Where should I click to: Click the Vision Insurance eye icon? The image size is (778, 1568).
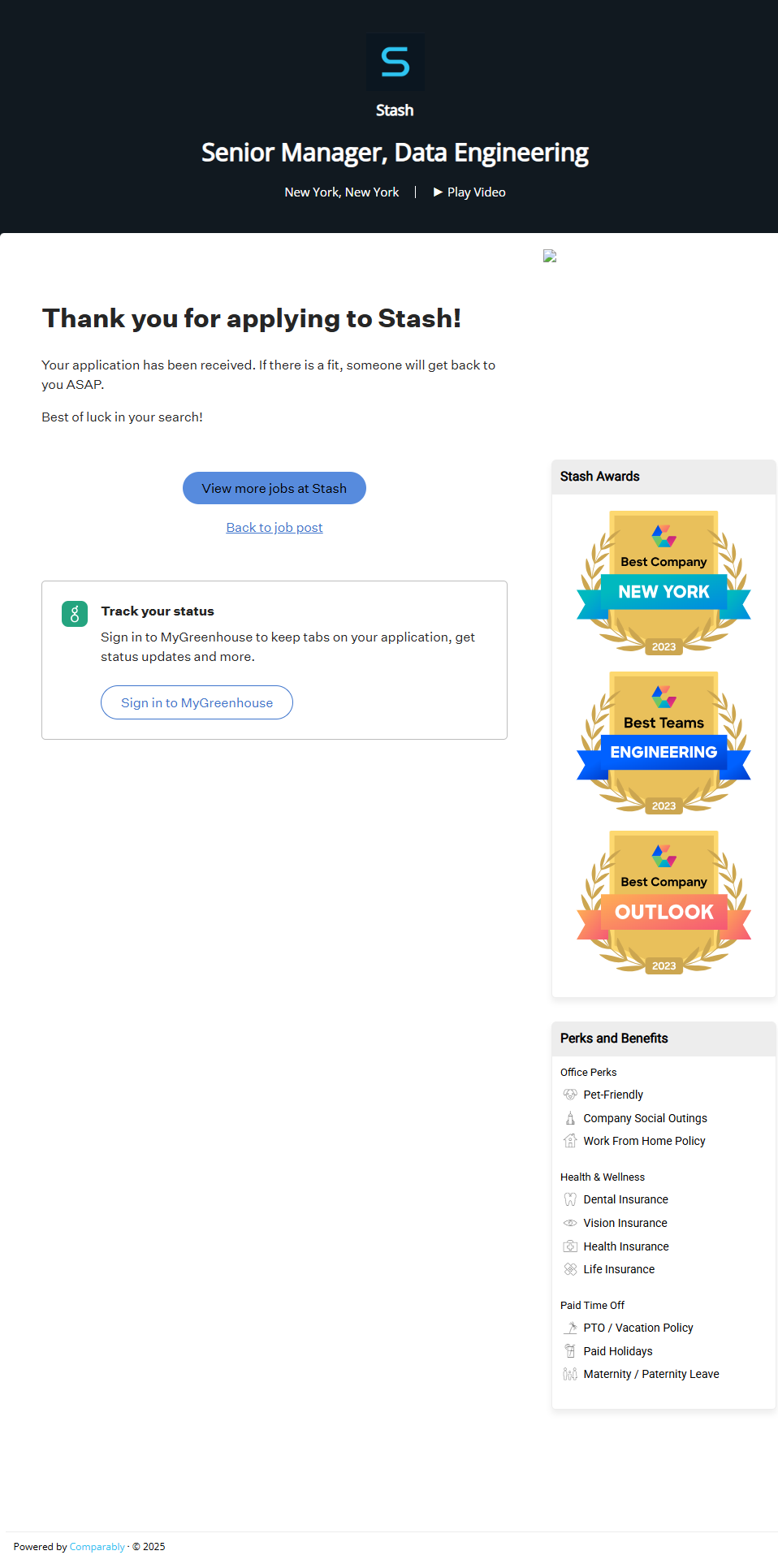(570, 1223)
